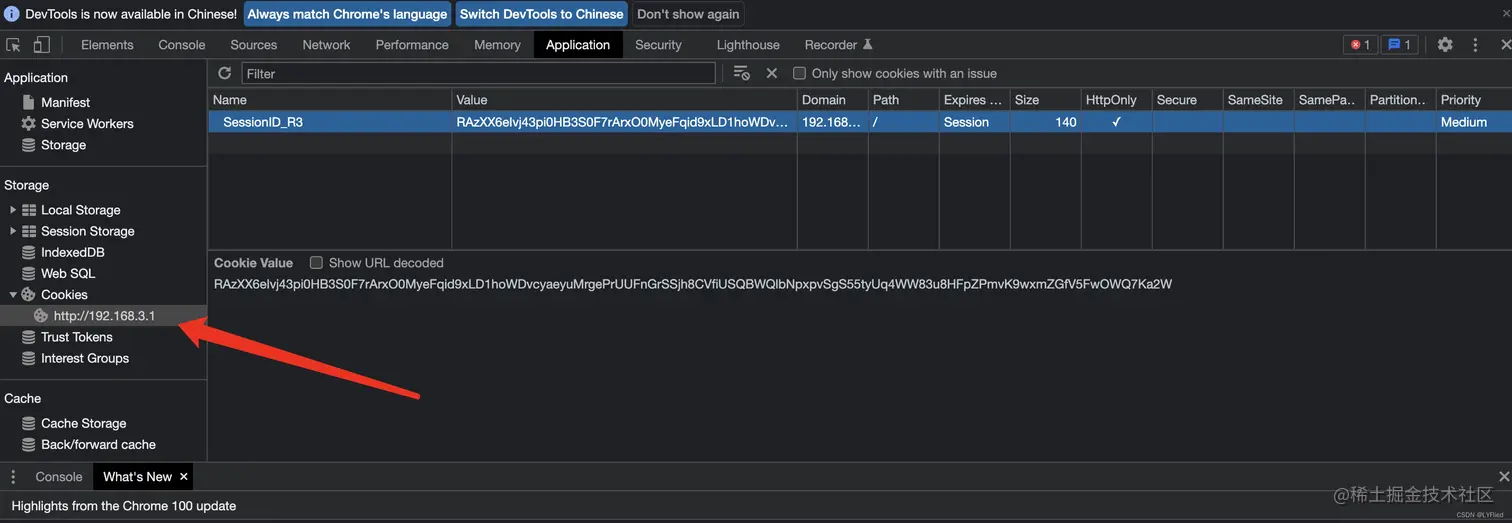This screenshot has height=523, width=1512.
Task: Select the http://192.168.3.1 cookies entry
Action: pos(104,316)
